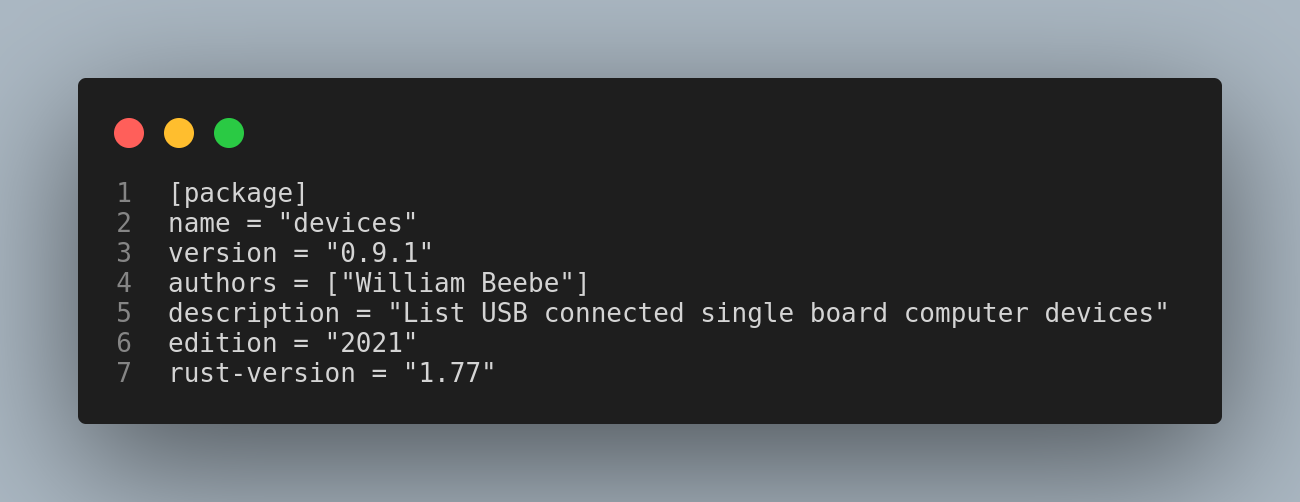Click the "William Beebe" author string

coord(457,283)
